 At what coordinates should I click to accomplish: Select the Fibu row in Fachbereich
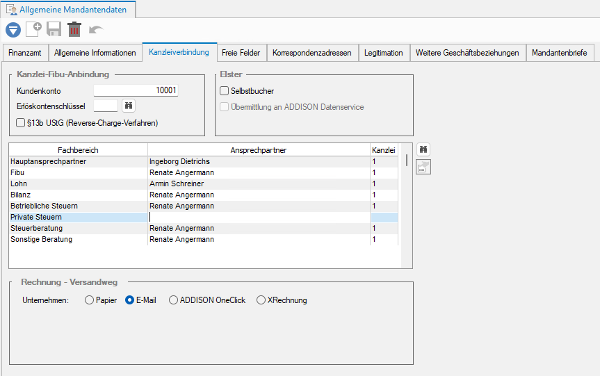tap(78, 173)
